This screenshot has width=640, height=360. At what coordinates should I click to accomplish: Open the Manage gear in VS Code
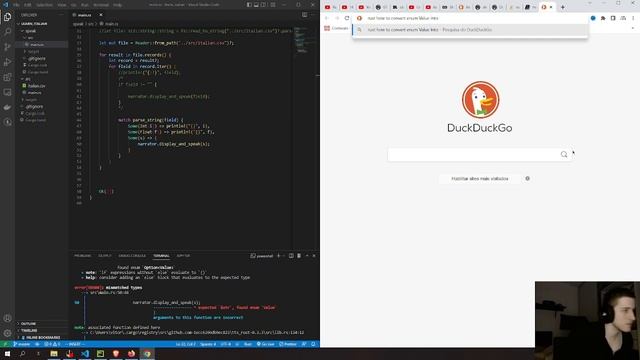coord(7,333)
